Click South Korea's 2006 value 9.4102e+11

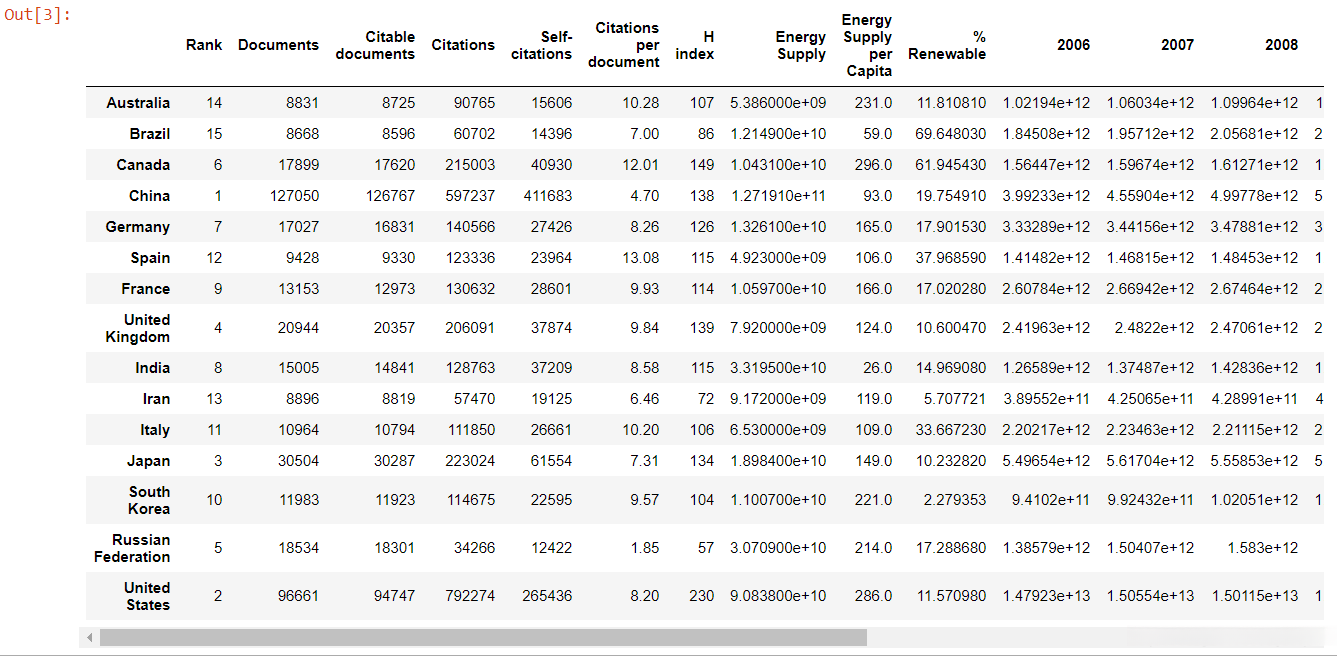(1051, 500)
